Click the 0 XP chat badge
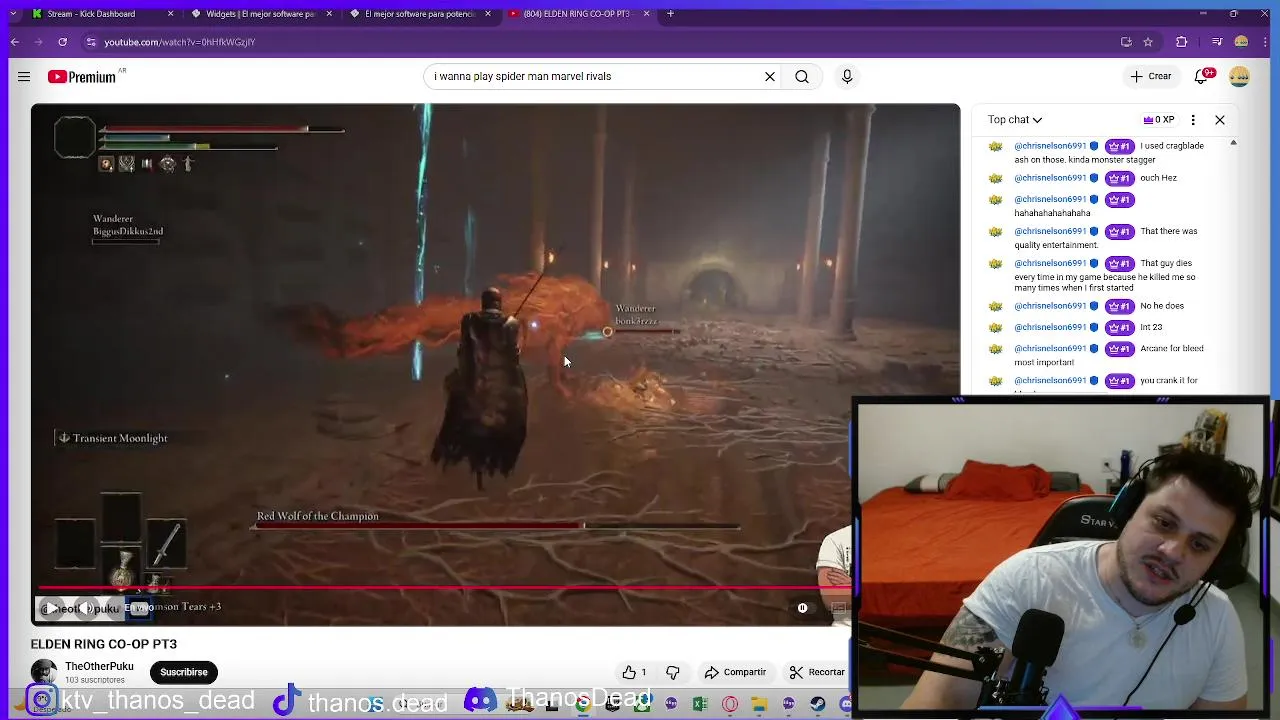Image resolution: width=1280 pixels, height=720 pixels. coord(1159,120)
